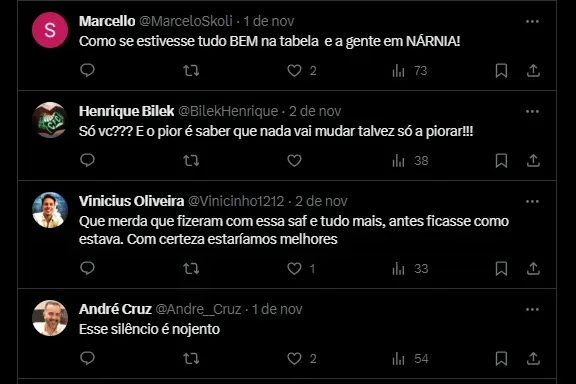Open more options on Henrique Bilek's tweet
Screen dimensions: 576x384
coord(532,111)
